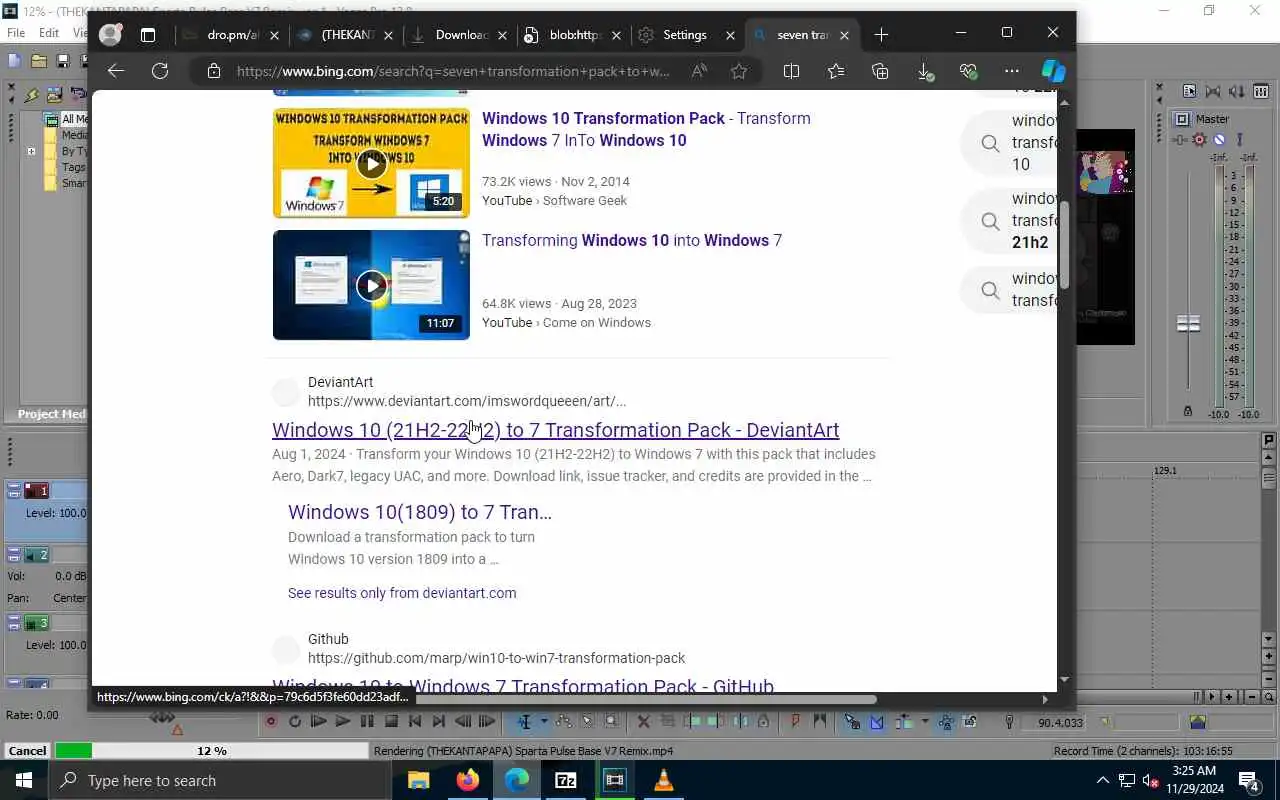
Task: Click the Vegas save icon
Action: click(62, 62)
